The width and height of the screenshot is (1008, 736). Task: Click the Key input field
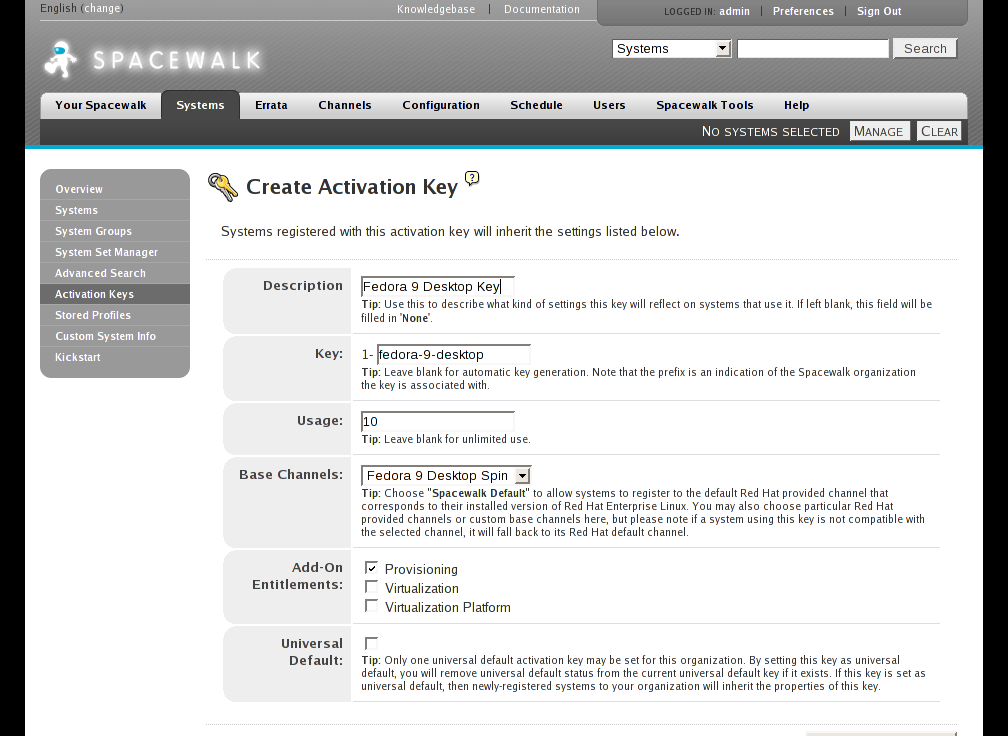[x=454, y=354]
